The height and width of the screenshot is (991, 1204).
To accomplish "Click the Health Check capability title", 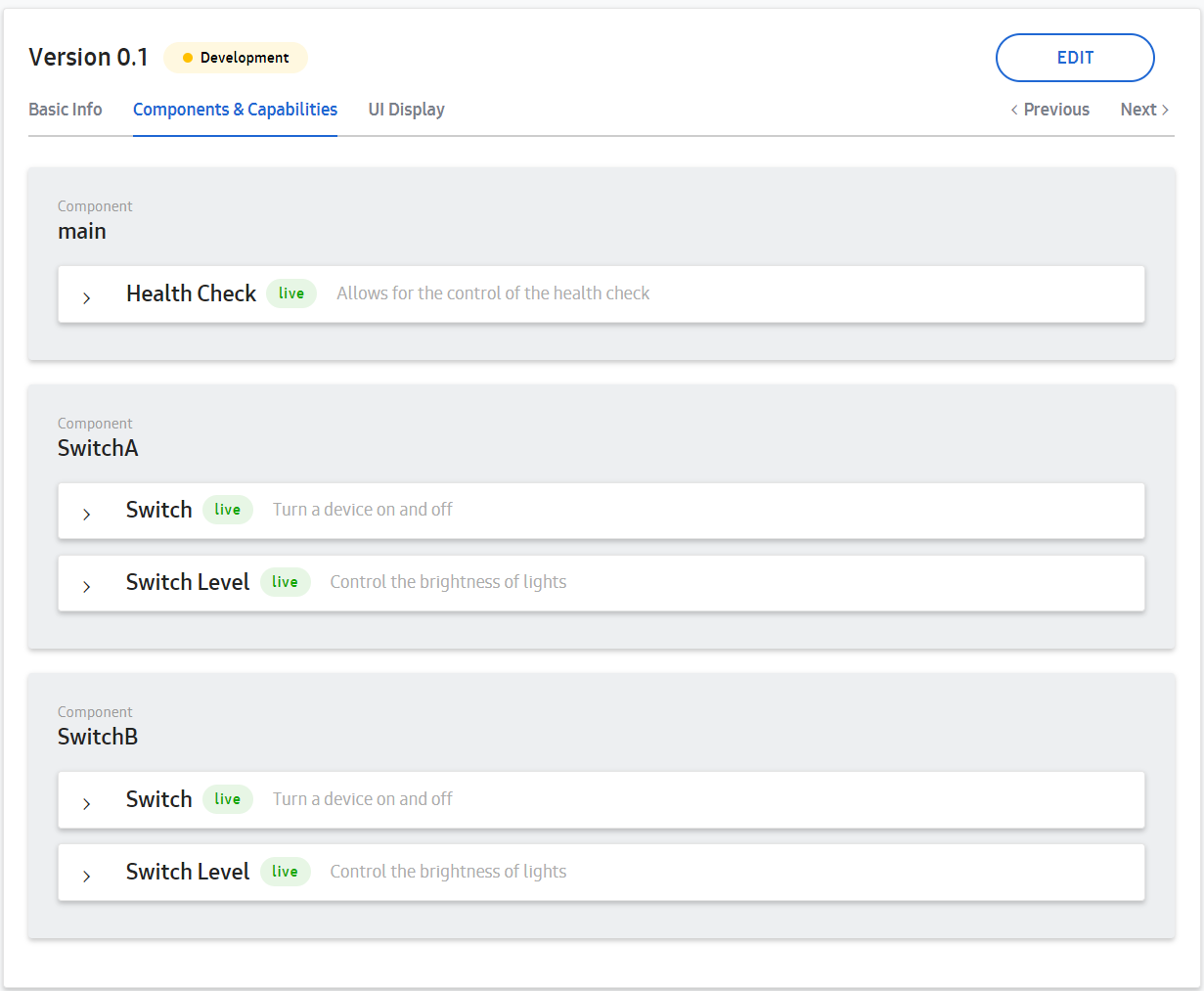I will click(x=191, y=293).
